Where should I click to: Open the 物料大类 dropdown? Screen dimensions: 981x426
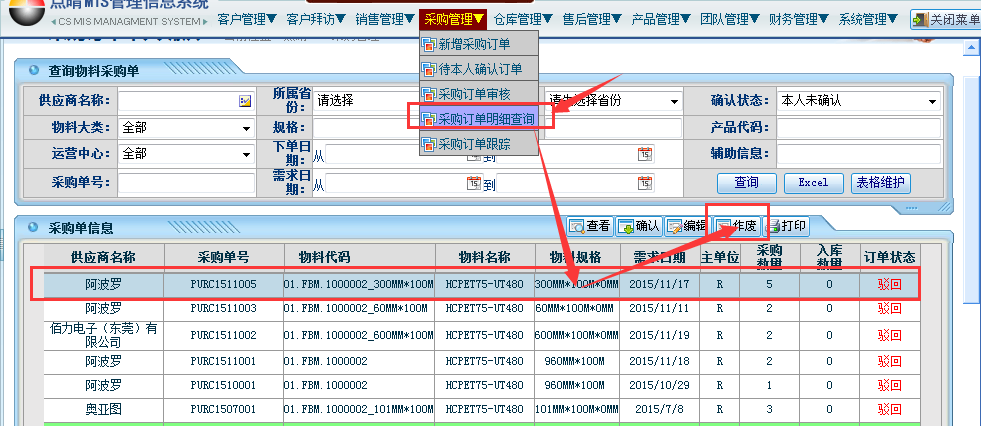[x=245, y=128]
